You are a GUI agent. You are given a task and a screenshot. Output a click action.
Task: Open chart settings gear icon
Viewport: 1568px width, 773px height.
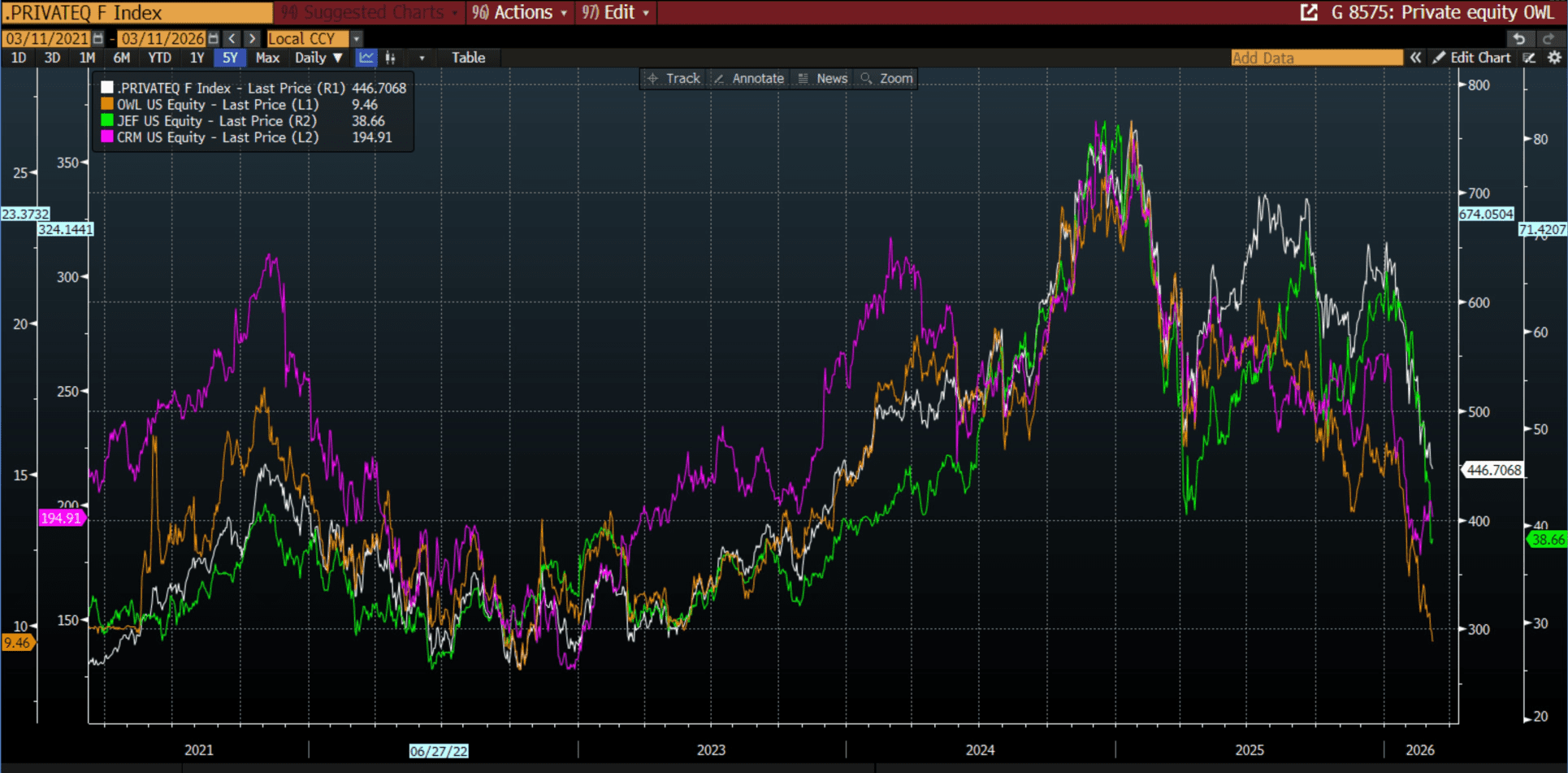(1554, 58)
